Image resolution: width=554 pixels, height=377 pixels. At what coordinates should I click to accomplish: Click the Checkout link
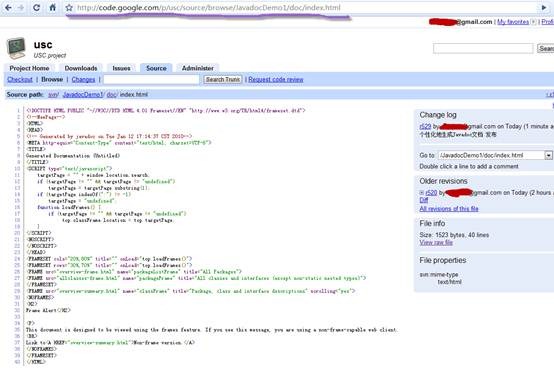[x=20, y=79]
